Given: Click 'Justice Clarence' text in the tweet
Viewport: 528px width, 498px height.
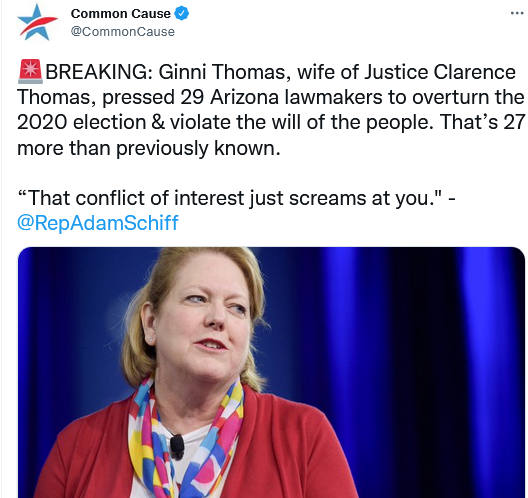Looking at the screenshot, I should 440,72.
